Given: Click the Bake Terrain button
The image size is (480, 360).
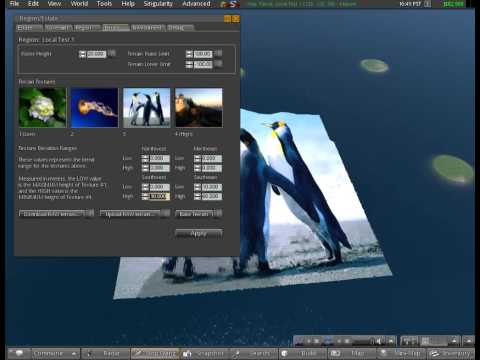Looking at the screenshot, I should click(x=195, y=214).
